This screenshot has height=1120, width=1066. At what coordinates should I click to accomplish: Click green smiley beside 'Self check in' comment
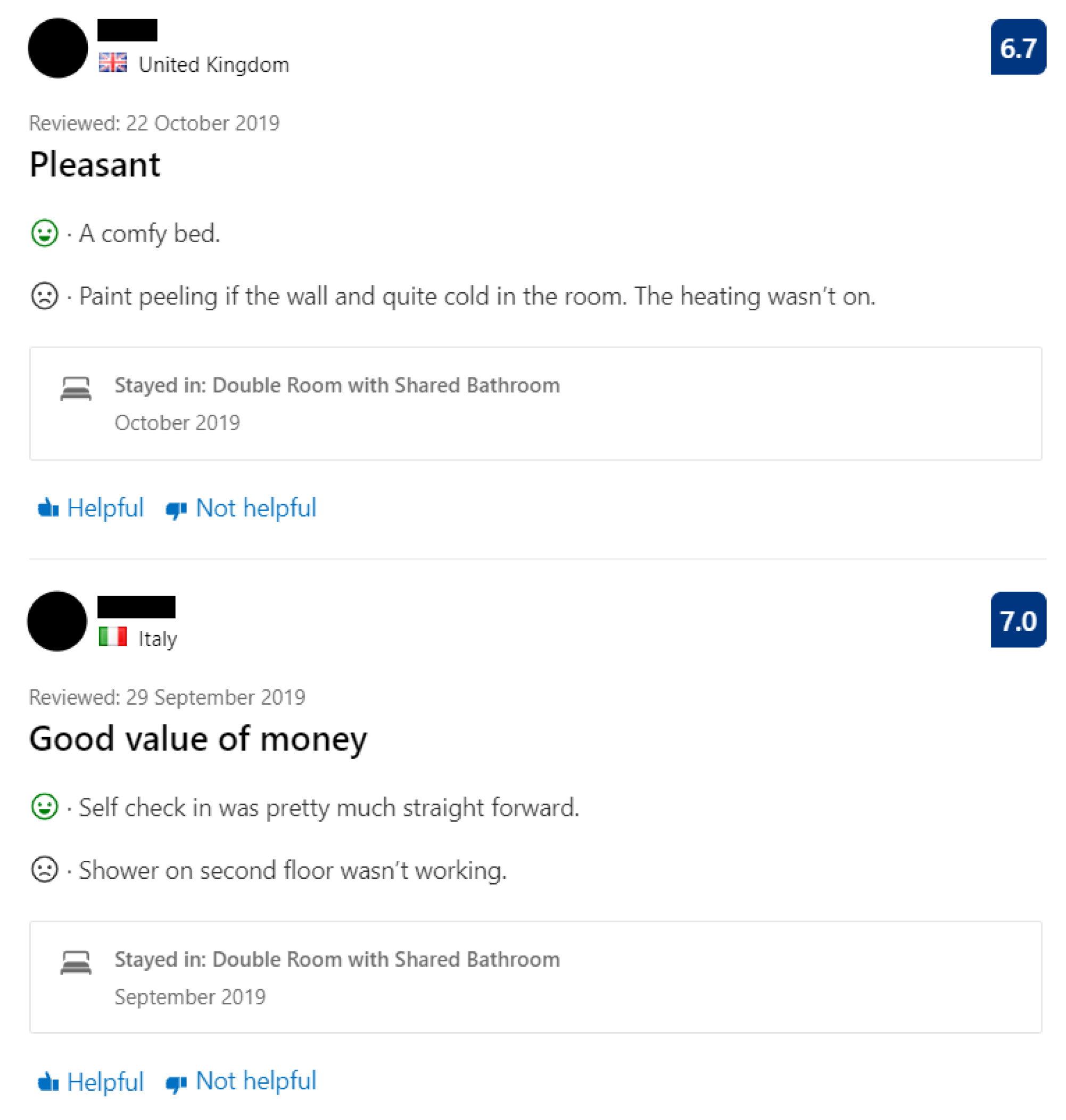click(44, 807)
